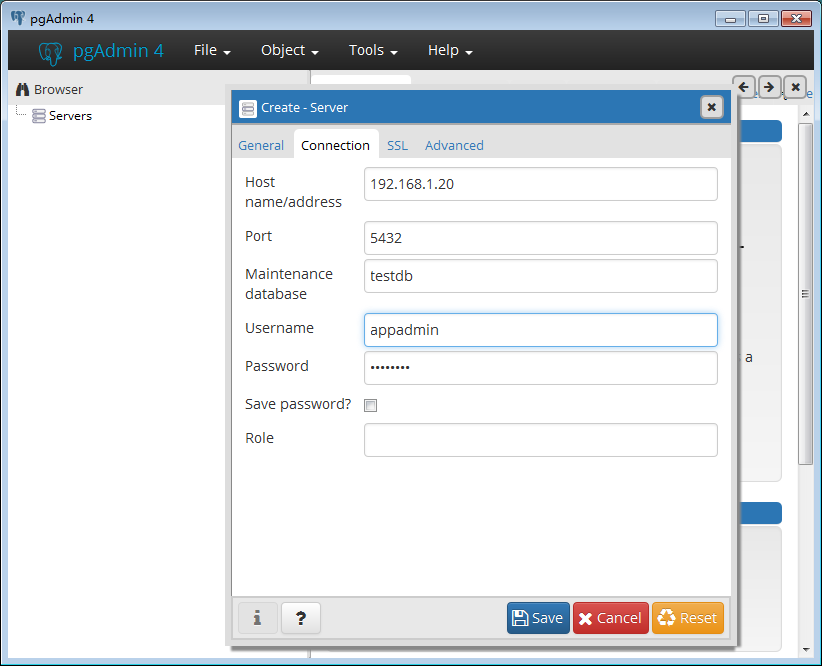Click the pgAdmin 4 elephant logo
Viewport: 822px width, 666px height.
click(51, 51)
